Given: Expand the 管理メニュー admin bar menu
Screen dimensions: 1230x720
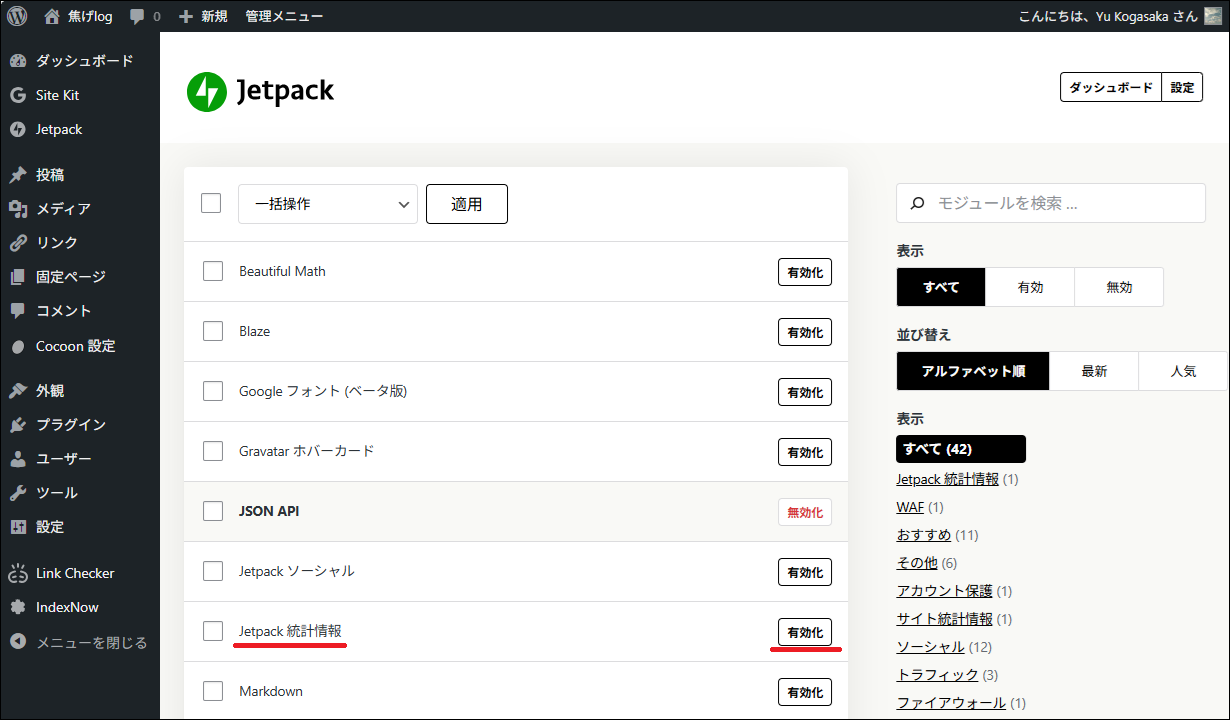Looking at the screenshot, I should point(284,16).
